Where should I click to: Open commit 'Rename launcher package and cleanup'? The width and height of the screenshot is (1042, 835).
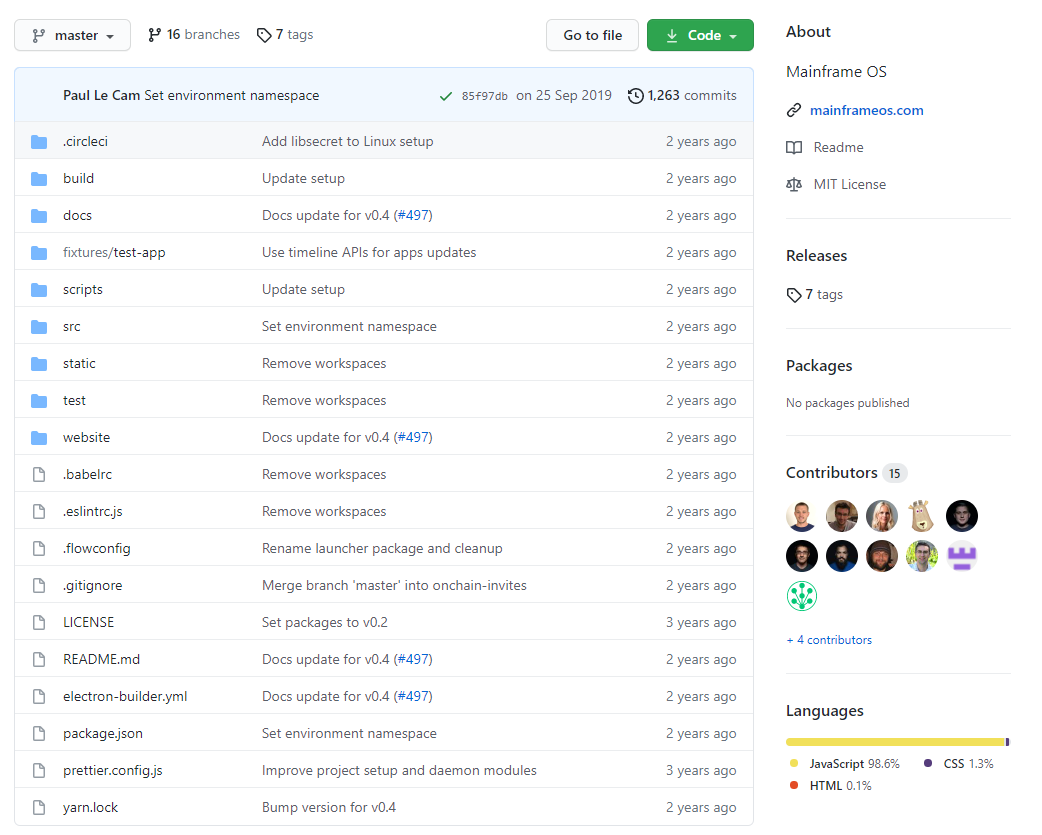coord(382,549)
